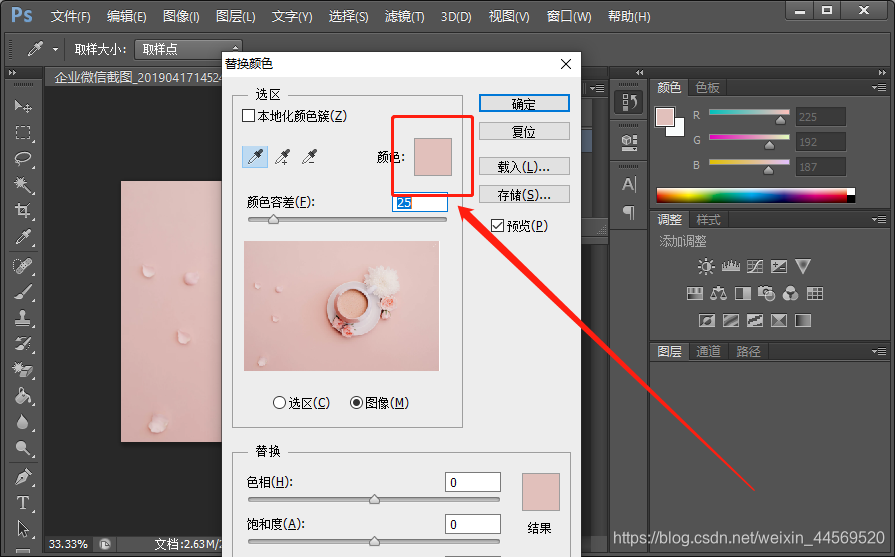Add a Curves adjustment

pyautogui.click(x=755, y=267)
